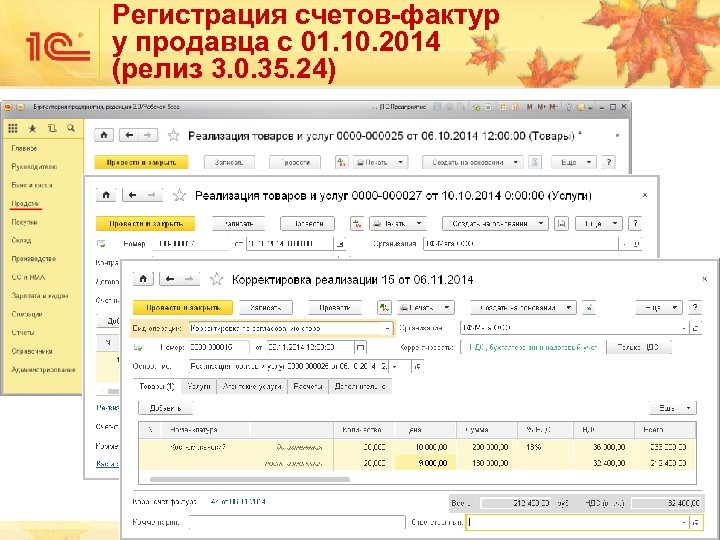Click Провести и закрыть in Корректировка реализации window

[183, 308]
